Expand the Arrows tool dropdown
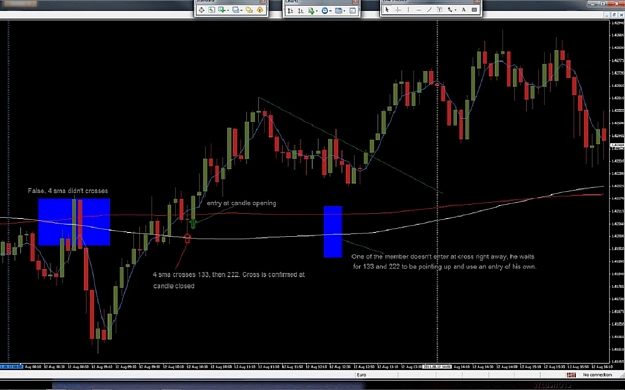Image resolution: width=625 pixels, height=390 pixels. point(456,10)
